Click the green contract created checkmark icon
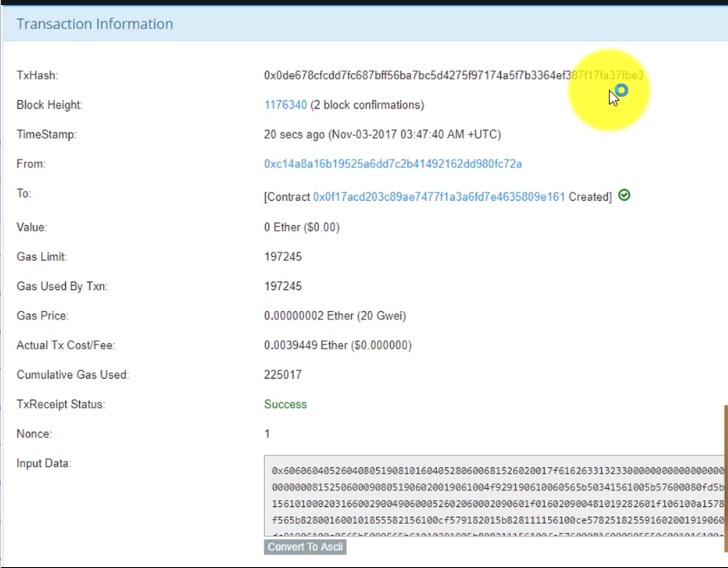The height and width of the screenshot is (568, 728). click(624, 196)
